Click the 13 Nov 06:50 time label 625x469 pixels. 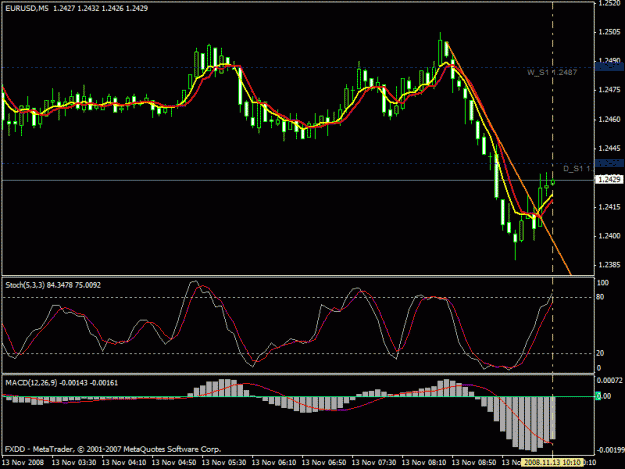click(324, 463)
